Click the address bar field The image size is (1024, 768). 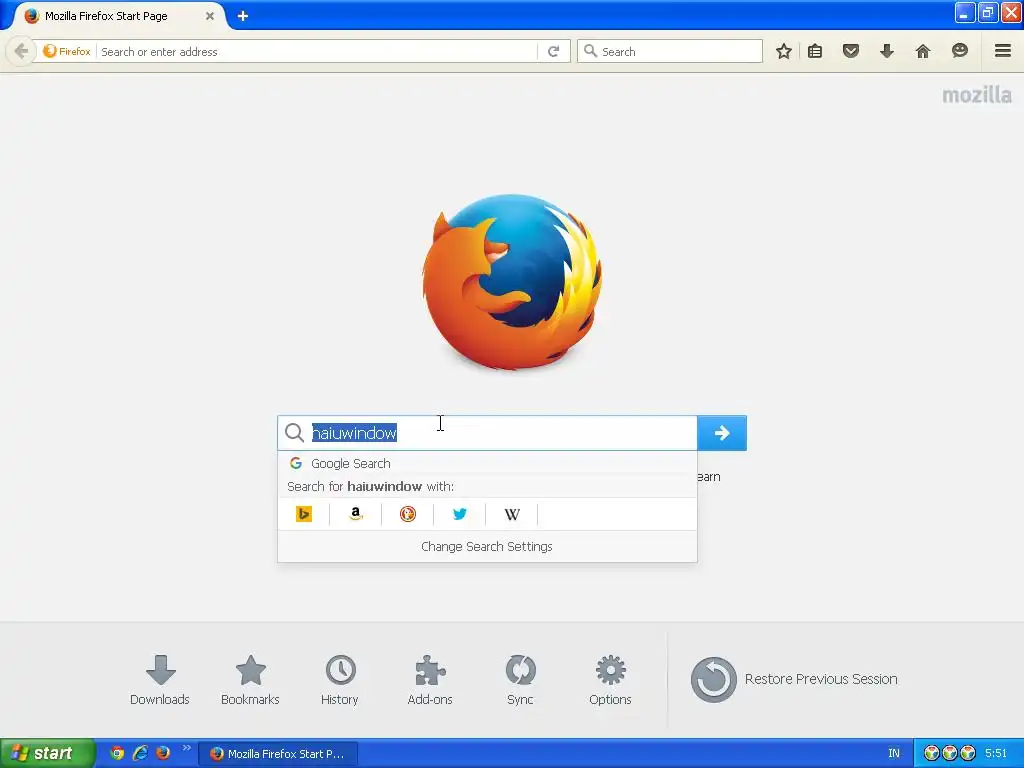pos(317,52)
